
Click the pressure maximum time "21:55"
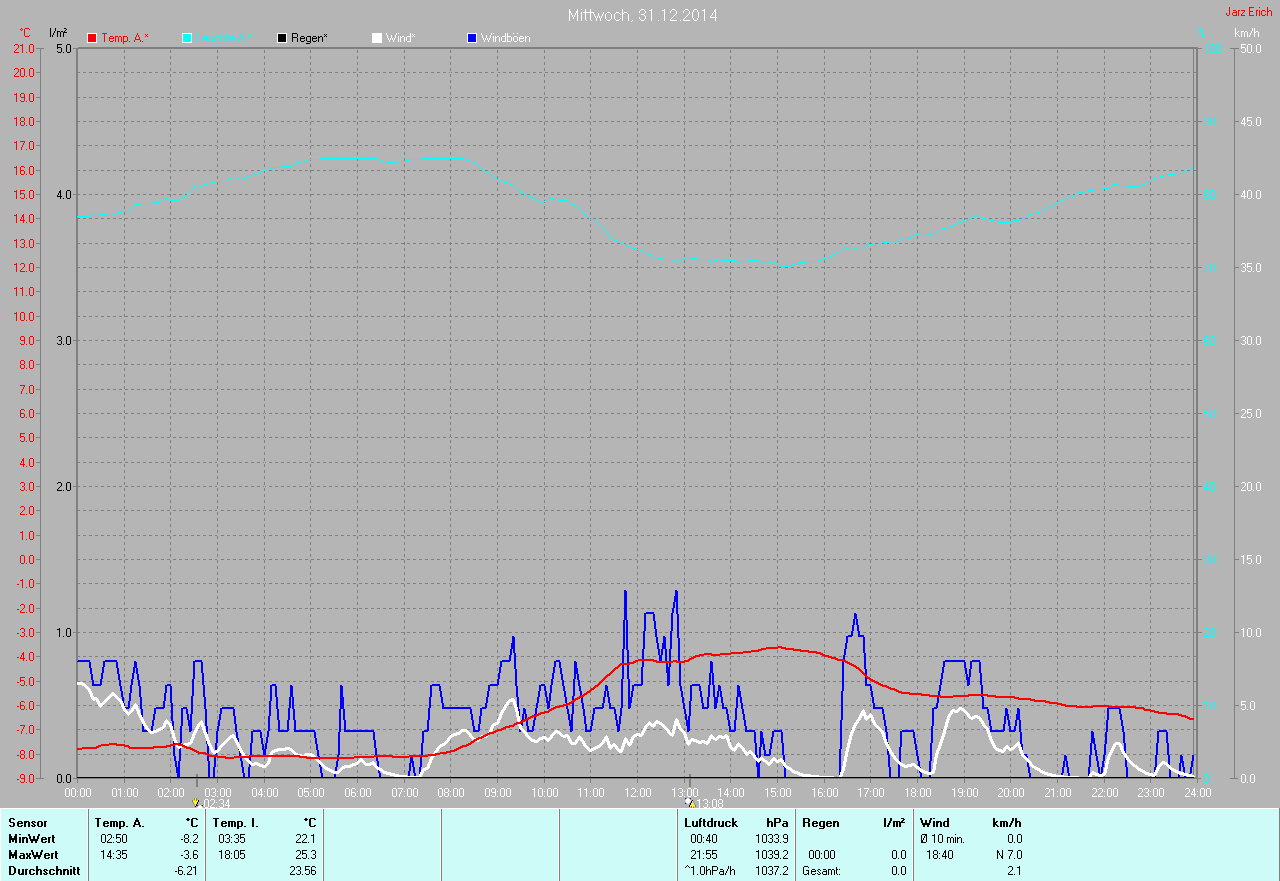click(x=704, y=855)
